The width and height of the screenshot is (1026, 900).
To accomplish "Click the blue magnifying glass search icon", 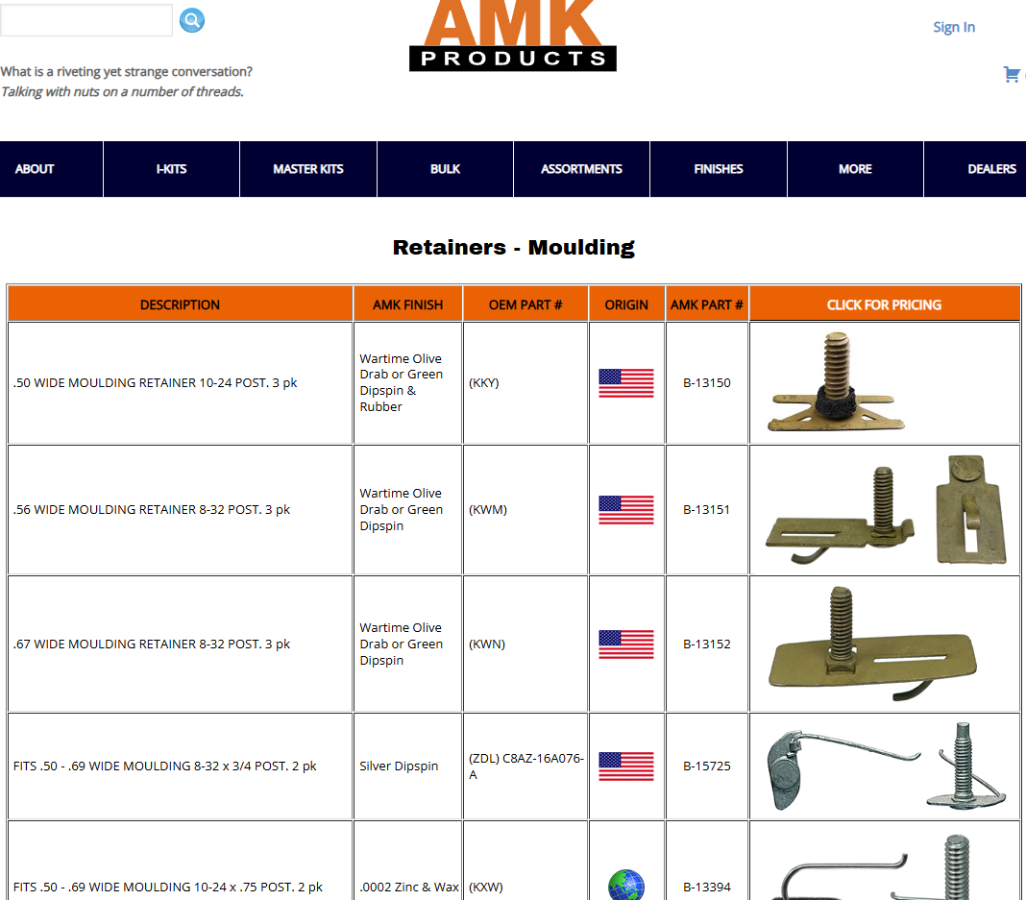I will click(x=192, y=20).
